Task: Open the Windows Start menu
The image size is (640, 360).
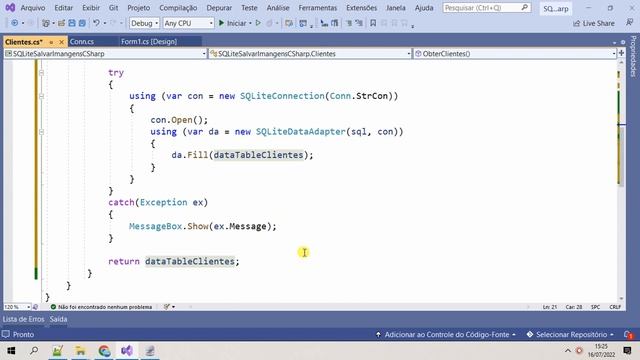Action: coord(11,351)
